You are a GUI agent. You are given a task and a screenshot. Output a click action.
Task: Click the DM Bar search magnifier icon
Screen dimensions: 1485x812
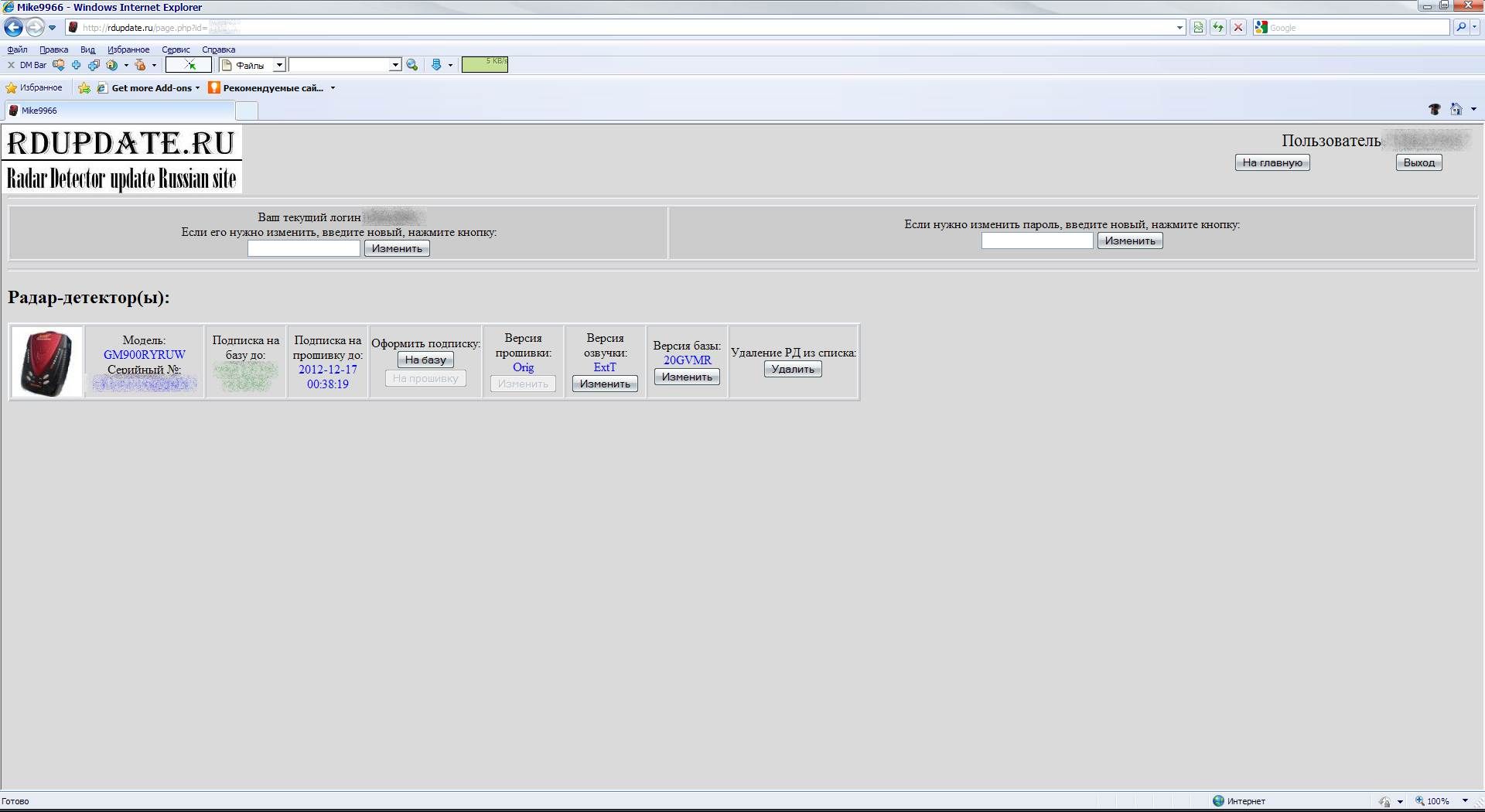point(412,66)
